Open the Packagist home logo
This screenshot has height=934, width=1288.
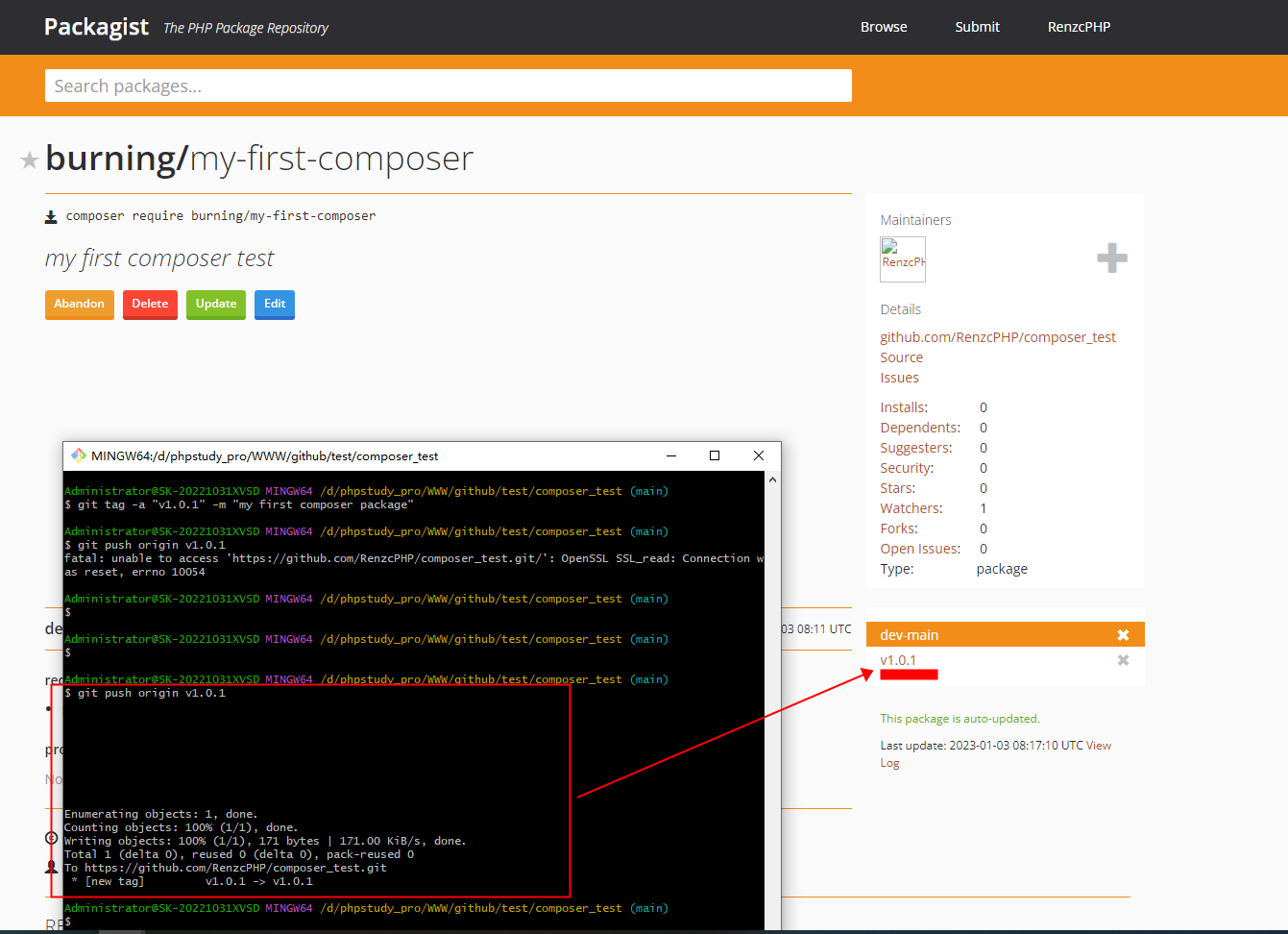pos(96,27)
